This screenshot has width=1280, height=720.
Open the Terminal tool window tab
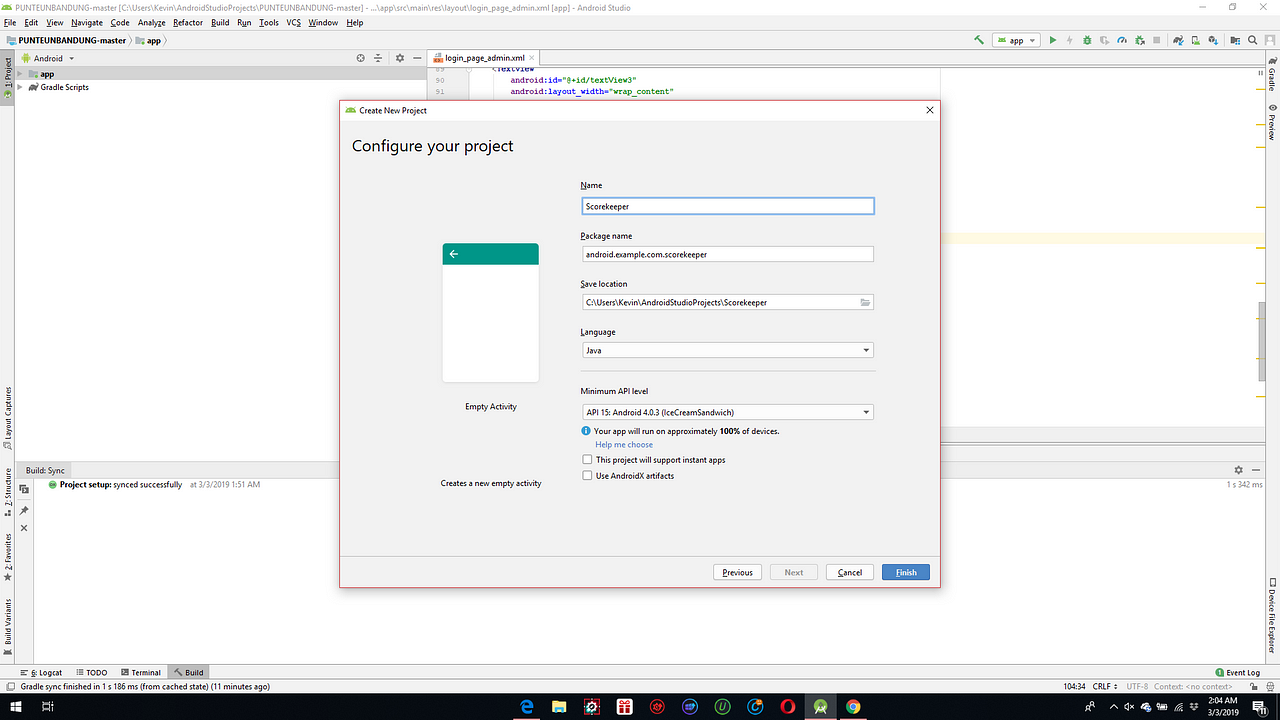(x=140, y=673)
